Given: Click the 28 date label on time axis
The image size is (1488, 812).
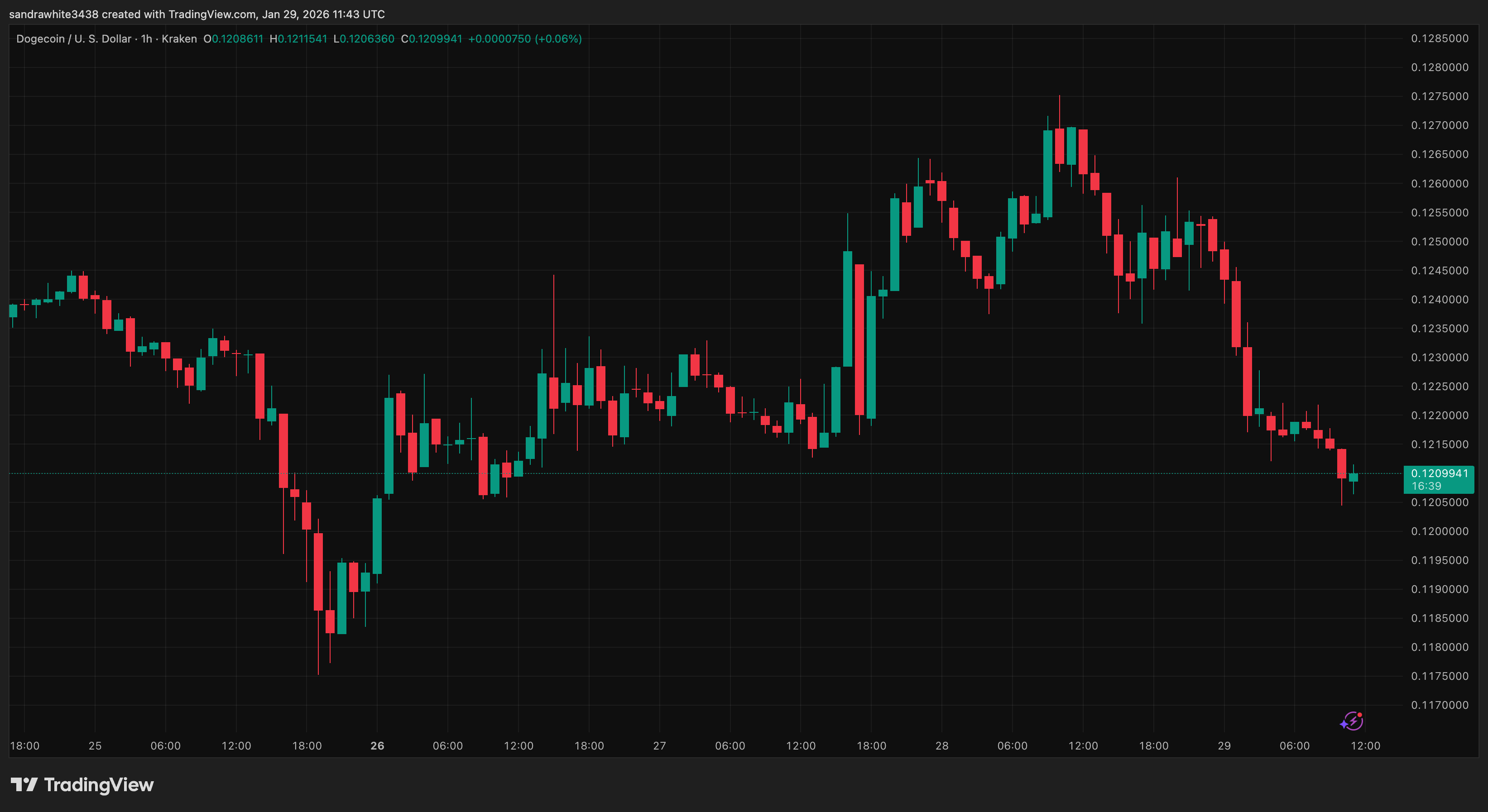Looking at the screenshot, I should point(941,745).
